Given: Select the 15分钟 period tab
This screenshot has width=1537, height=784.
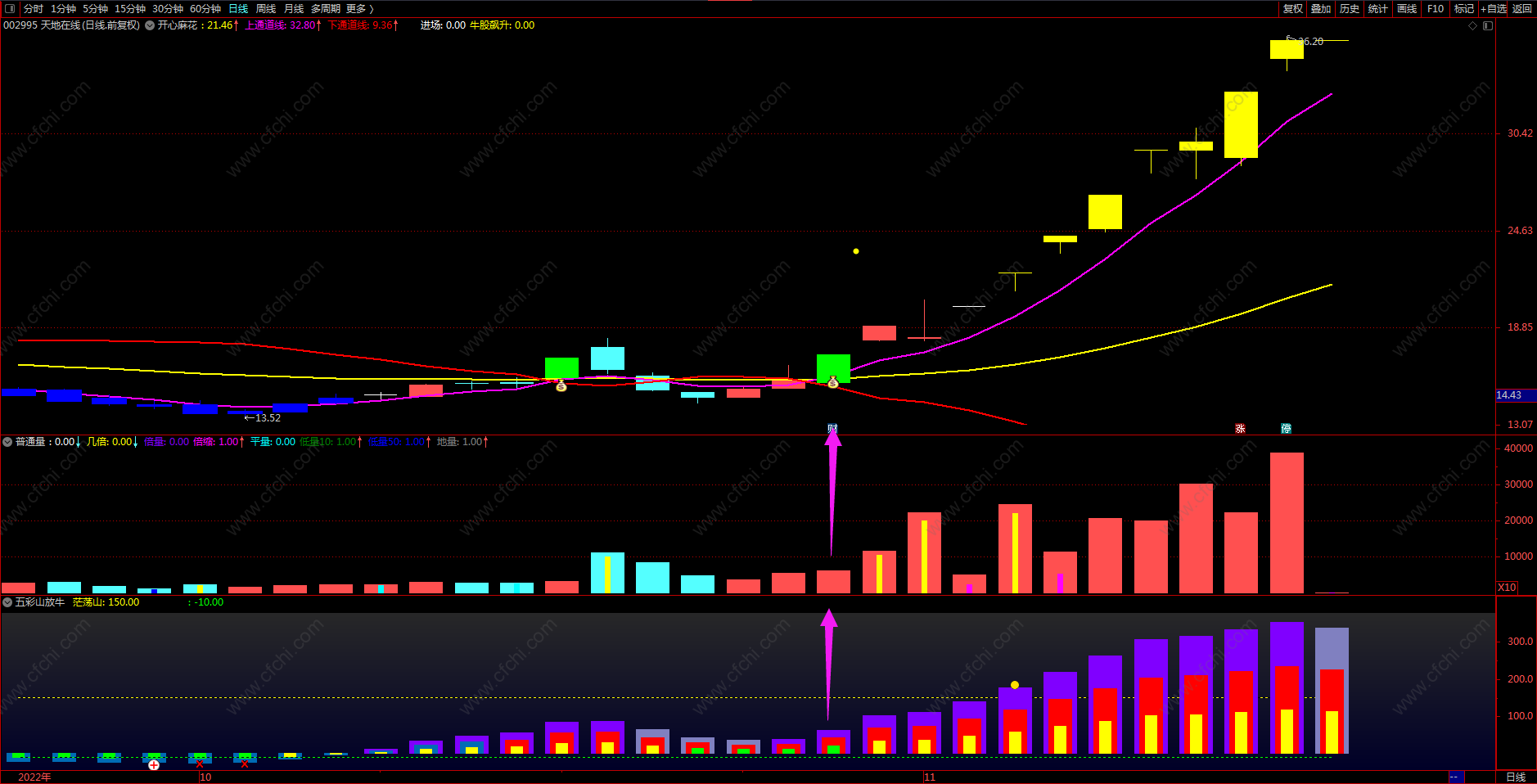Looking at the screenshot, I should [130, 9].
